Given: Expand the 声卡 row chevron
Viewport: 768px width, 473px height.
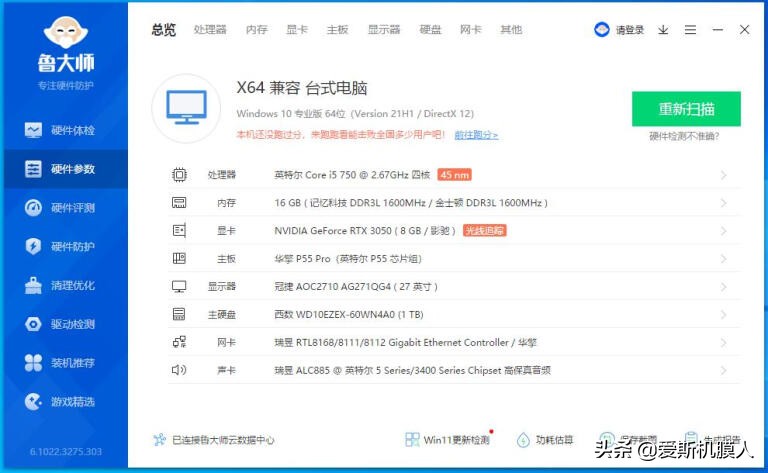Looking at the screenshot, I should point(723,370).
